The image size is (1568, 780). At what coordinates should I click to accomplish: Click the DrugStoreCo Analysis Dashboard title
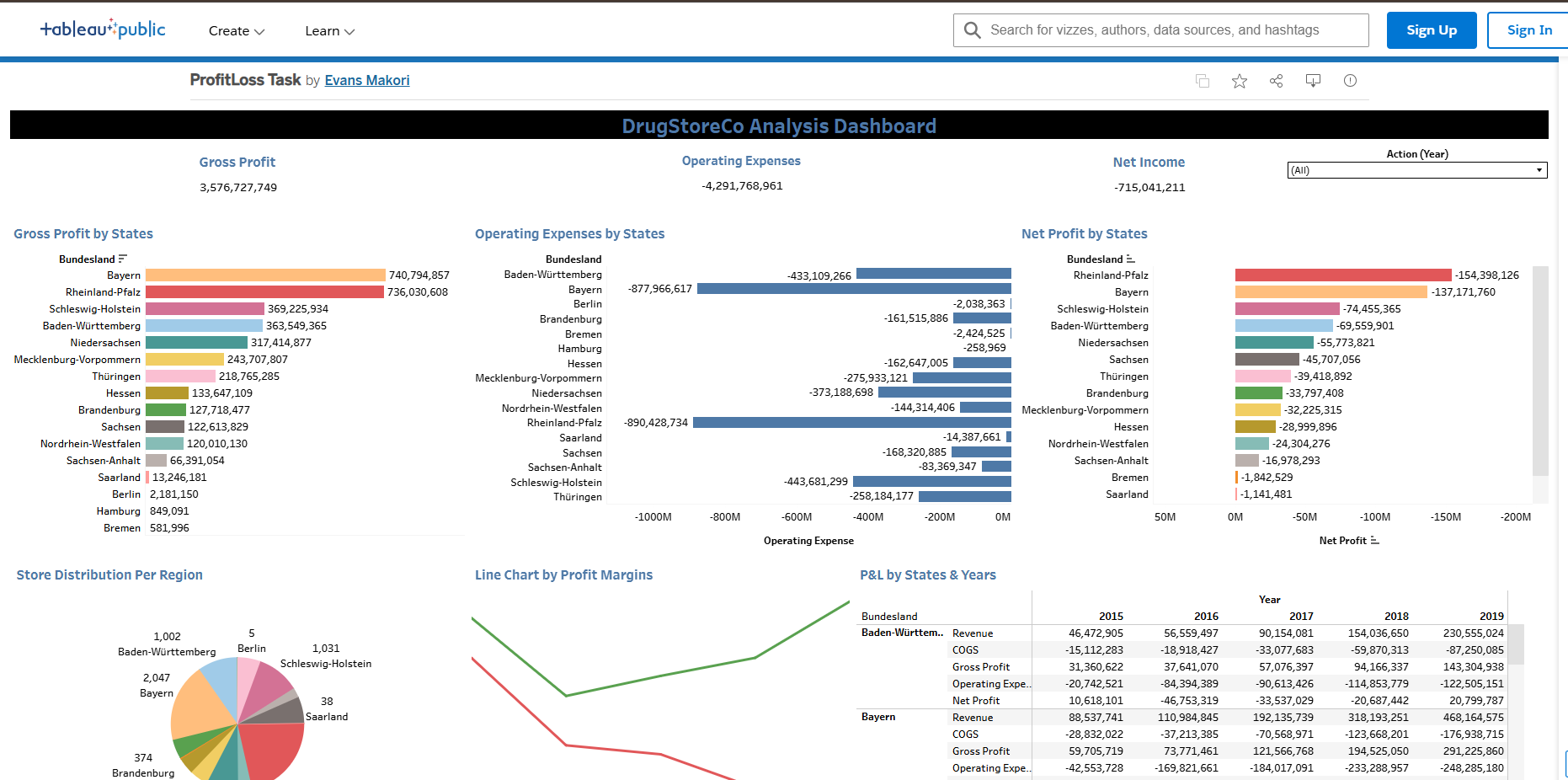pyautogui.click(x=779, y=126)
